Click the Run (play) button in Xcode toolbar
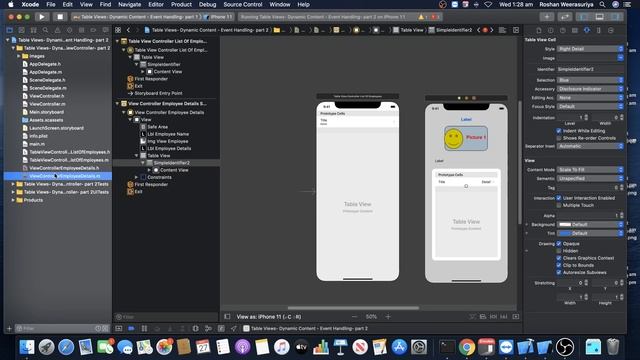 click(x=41, y=17)
